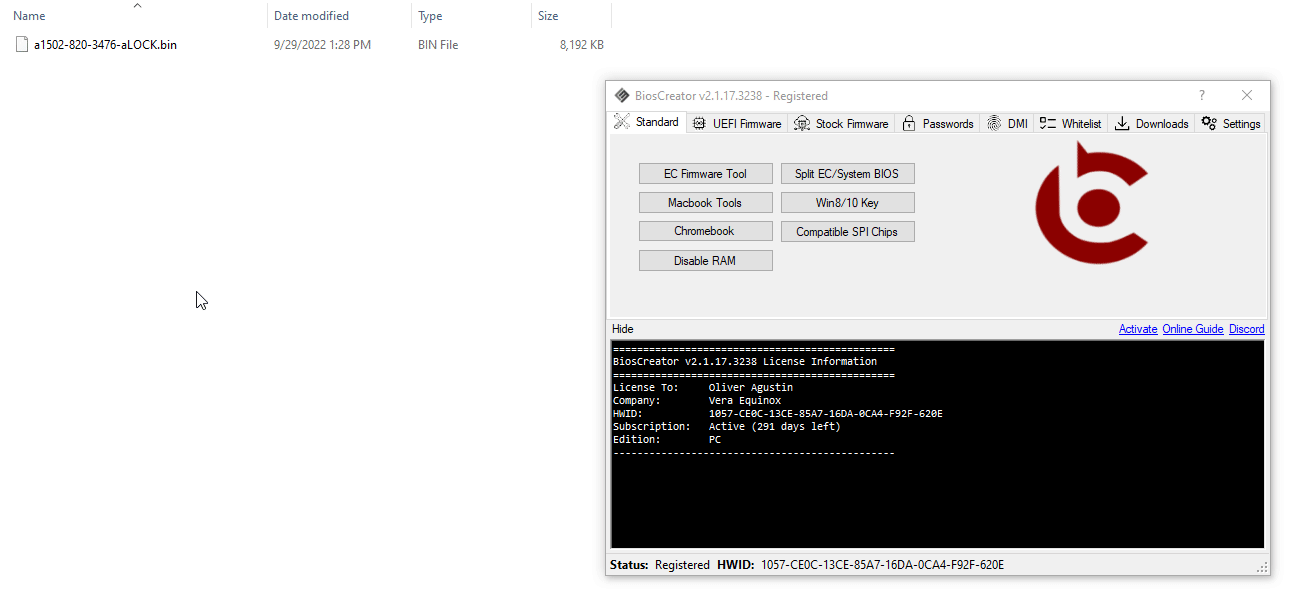Click the Activate link

[1138, 329]
